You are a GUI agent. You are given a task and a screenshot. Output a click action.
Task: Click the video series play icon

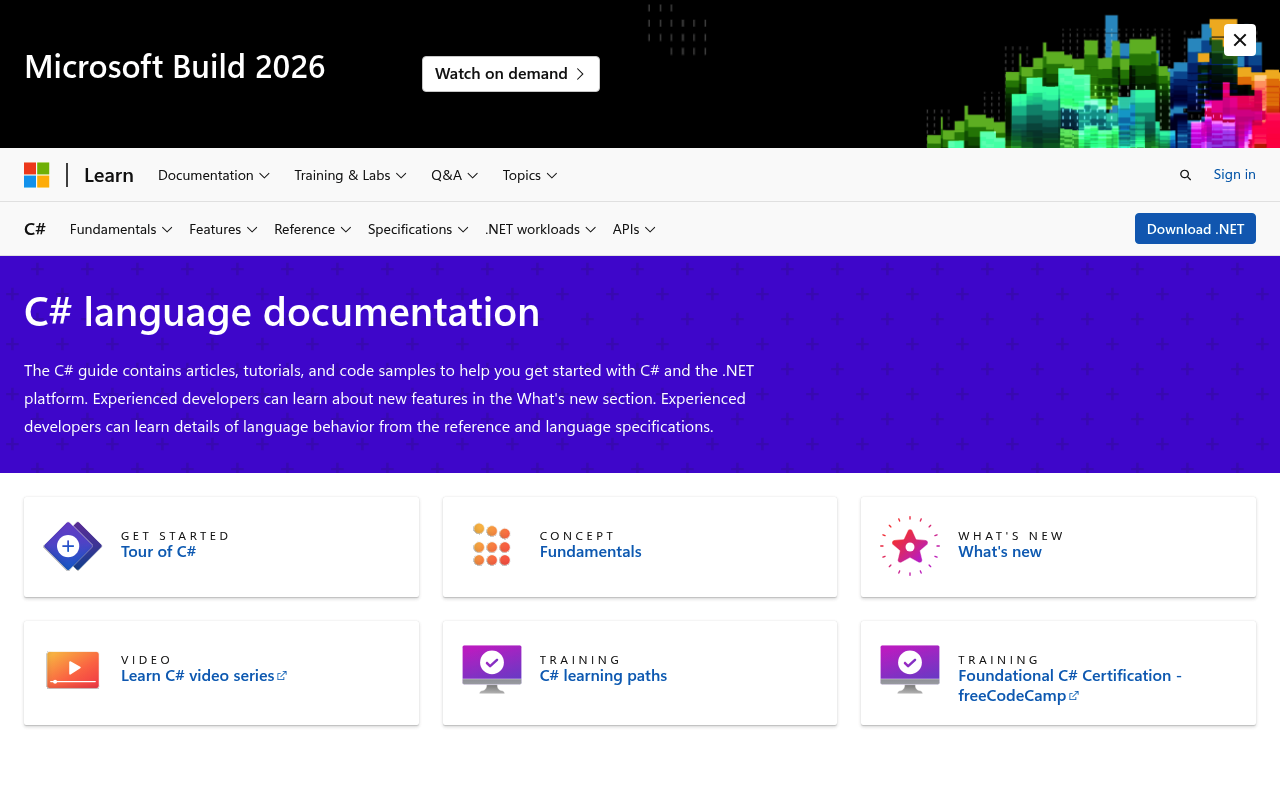(x=73, y=670)
